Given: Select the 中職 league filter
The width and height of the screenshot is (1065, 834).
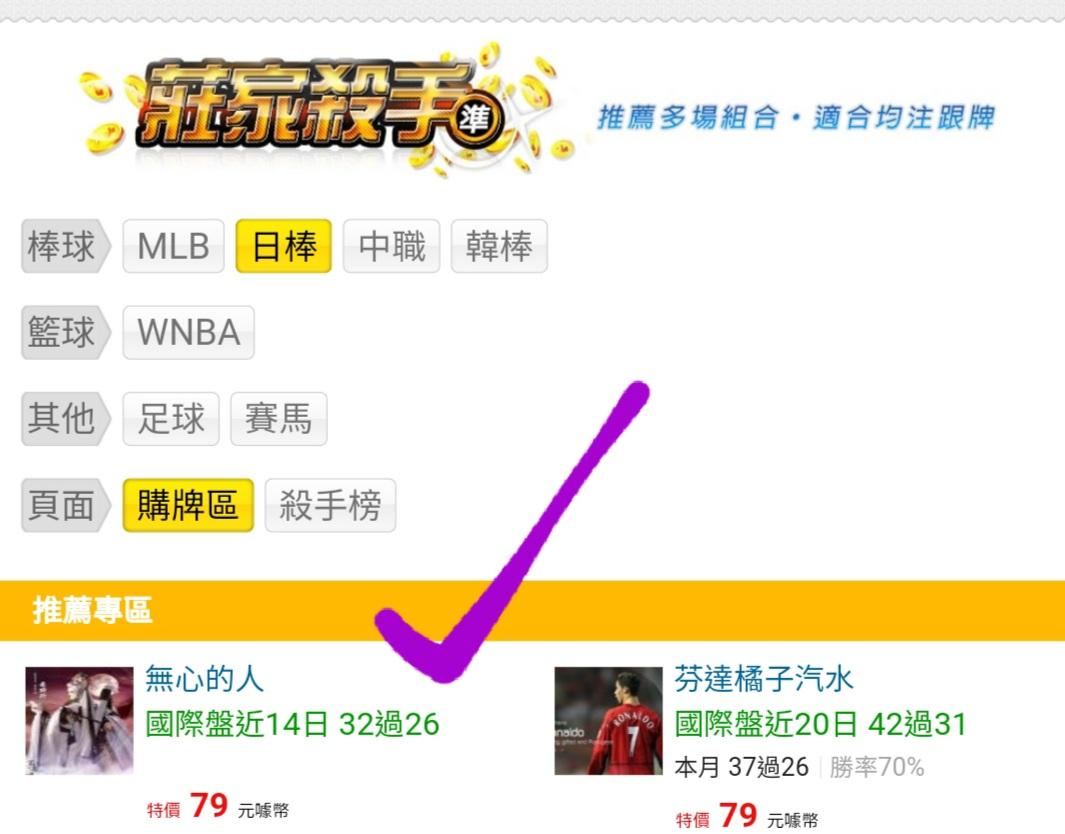Looking at the screenshot, I should pyautogui.click(x=391, y=246).
